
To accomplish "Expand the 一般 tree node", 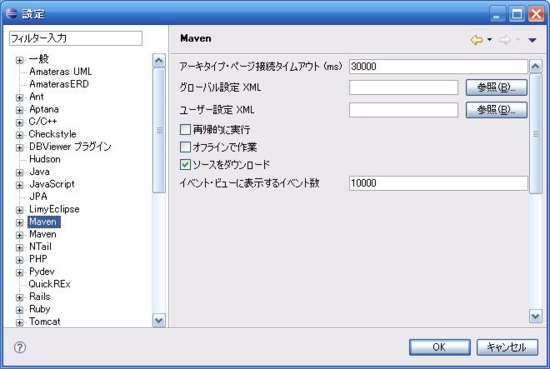I will click(x=20, y=60).
